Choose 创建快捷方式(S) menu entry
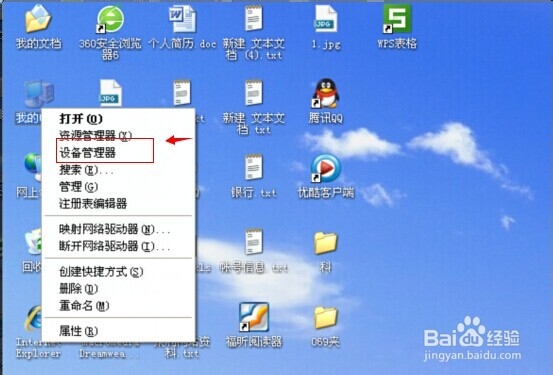This screenshot has height=375, width=553. (118, 272)
